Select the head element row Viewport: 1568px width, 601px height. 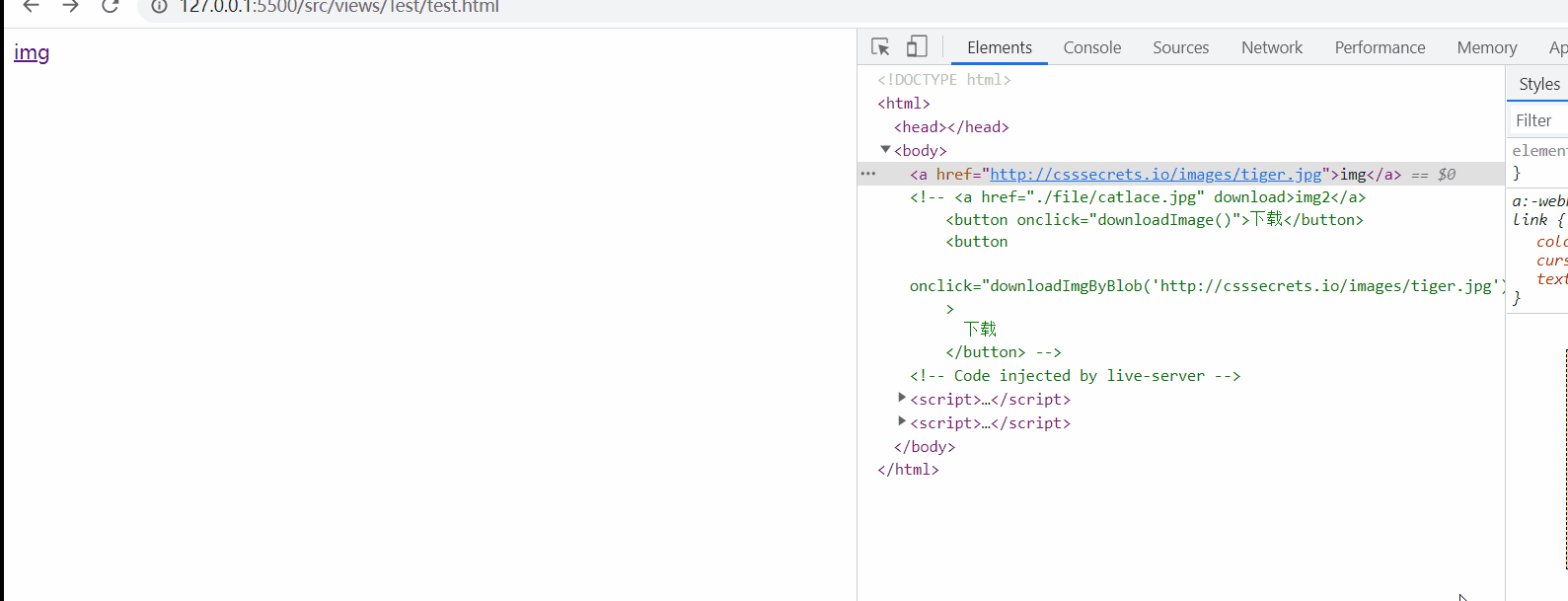(x=951, y=126)
